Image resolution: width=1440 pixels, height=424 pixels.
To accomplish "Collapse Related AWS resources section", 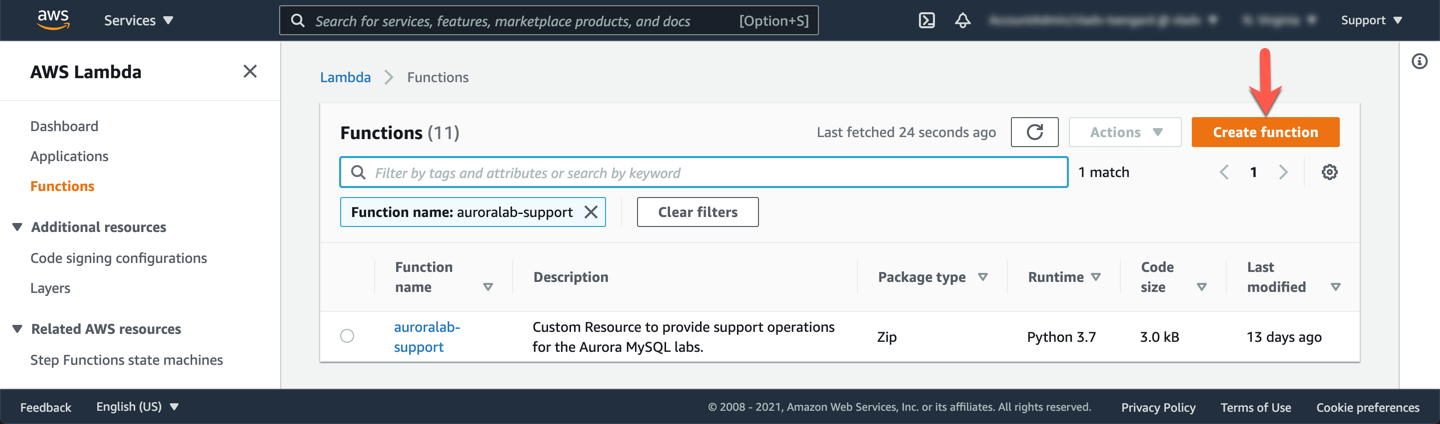I will click(x=17, y=329).
